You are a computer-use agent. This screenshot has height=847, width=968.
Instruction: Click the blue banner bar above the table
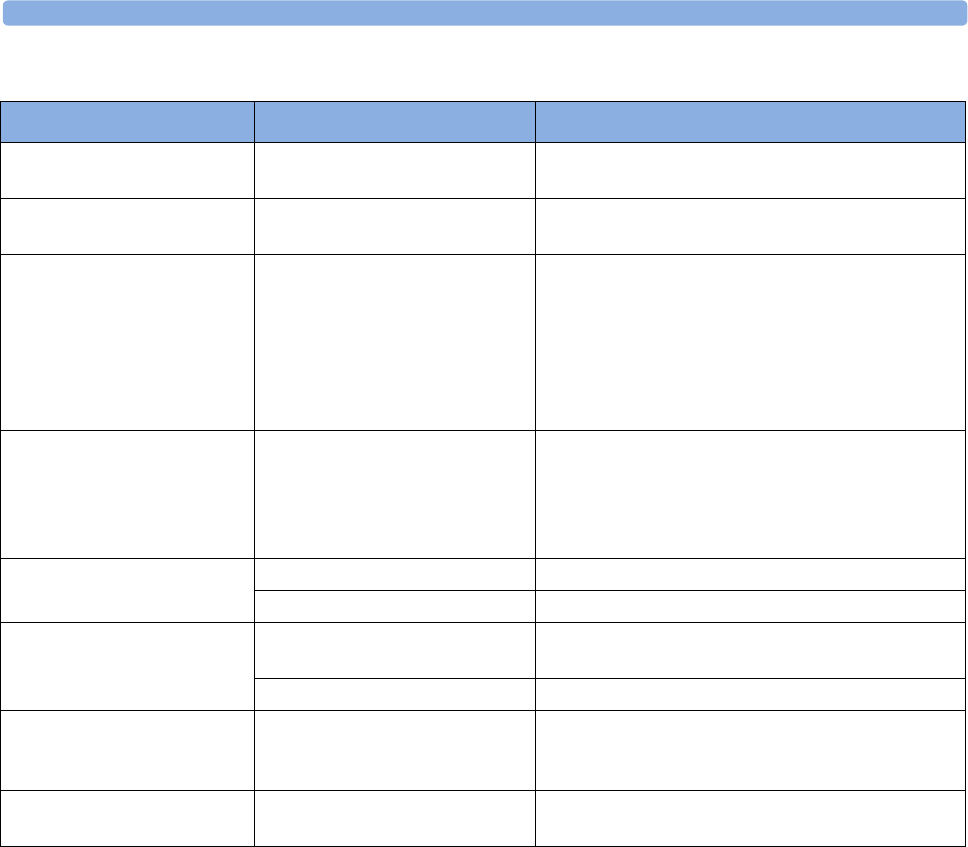click(x=484, y=12)
